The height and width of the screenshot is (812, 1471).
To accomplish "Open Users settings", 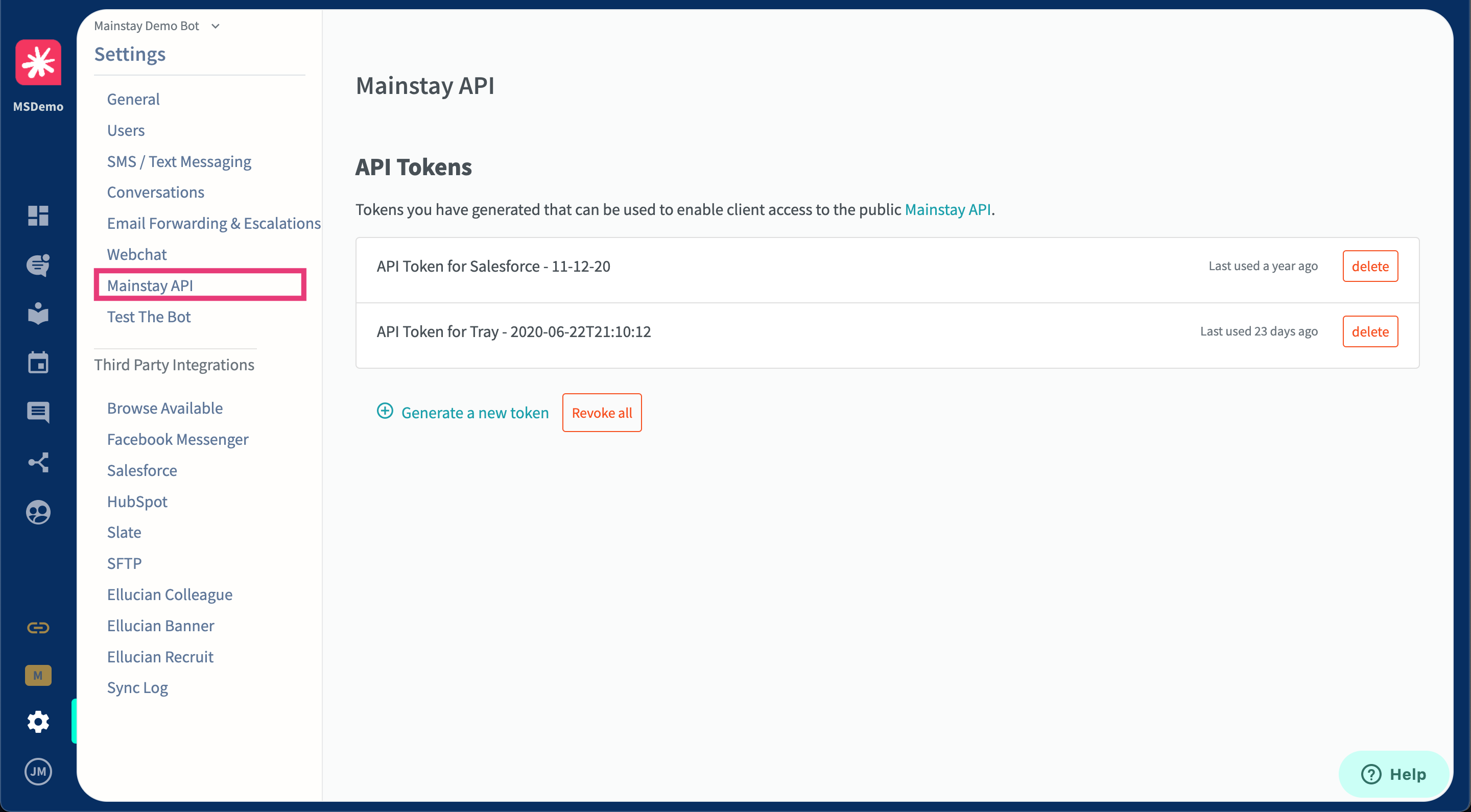I will pyautogui.click(x=126, y=130).
